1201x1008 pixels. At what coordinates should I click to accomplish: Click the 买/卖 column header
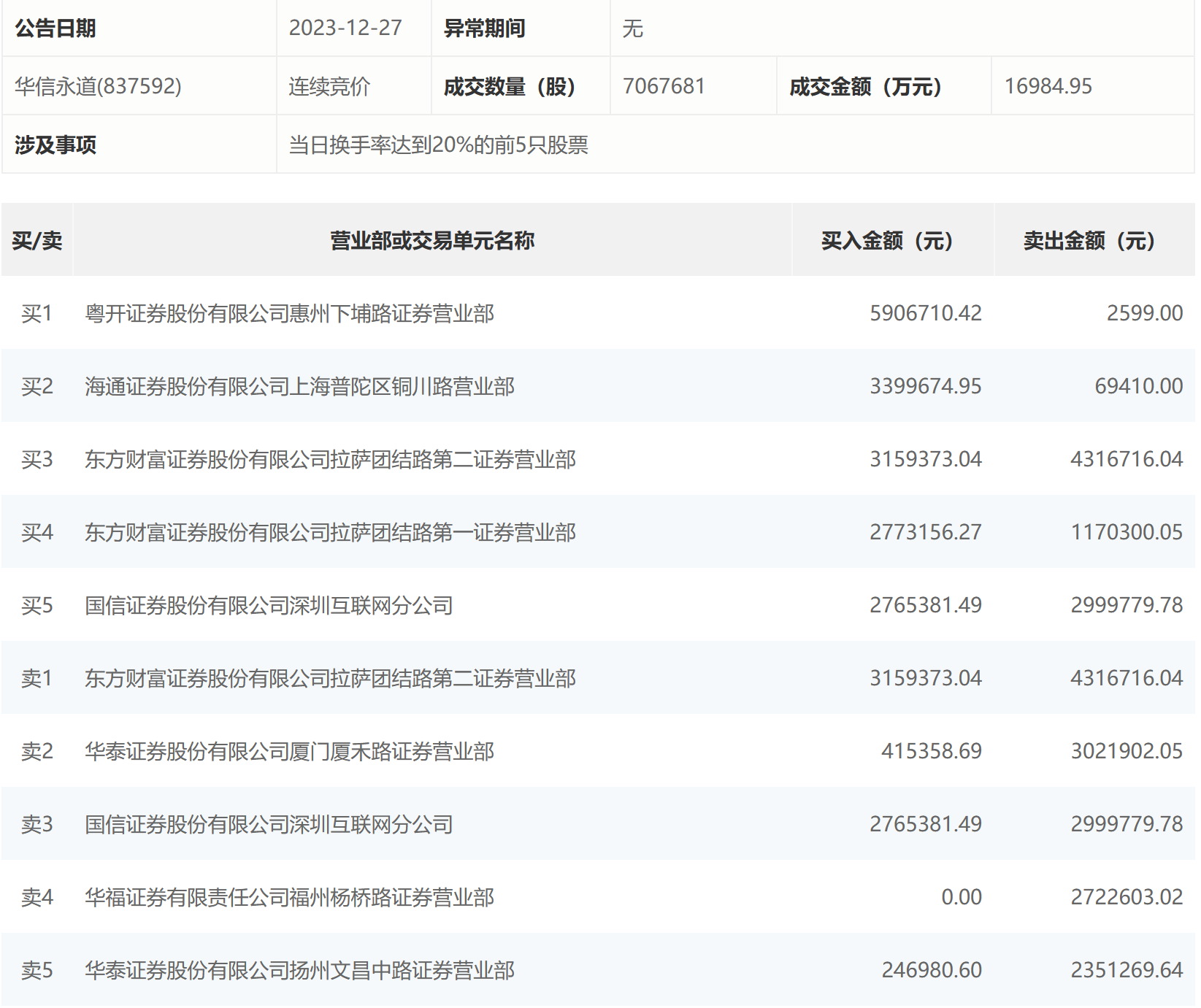click(x=37, y=240)
